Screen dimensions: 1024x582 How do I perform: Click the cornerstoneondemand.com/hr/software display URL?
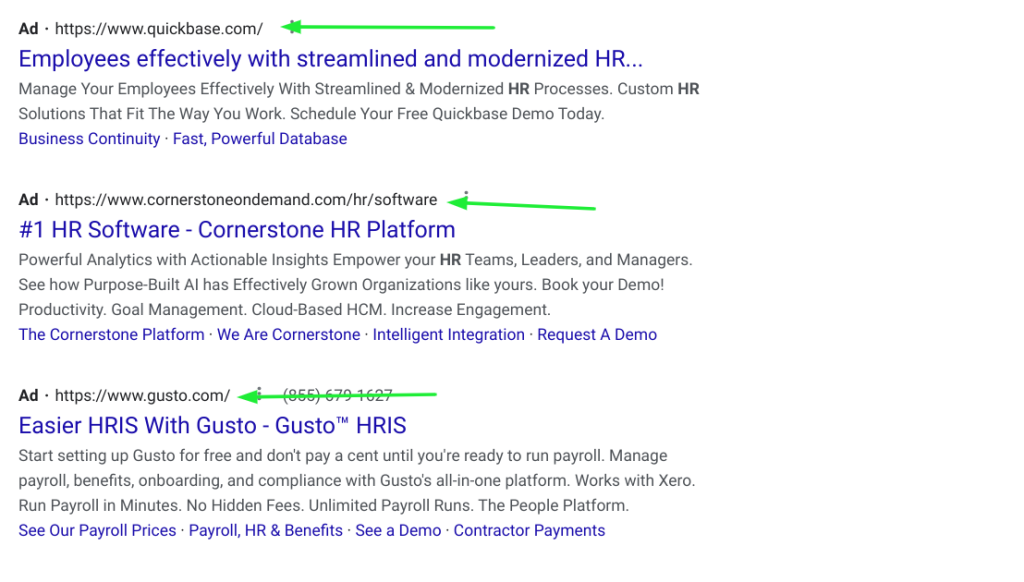pos(245,200)
